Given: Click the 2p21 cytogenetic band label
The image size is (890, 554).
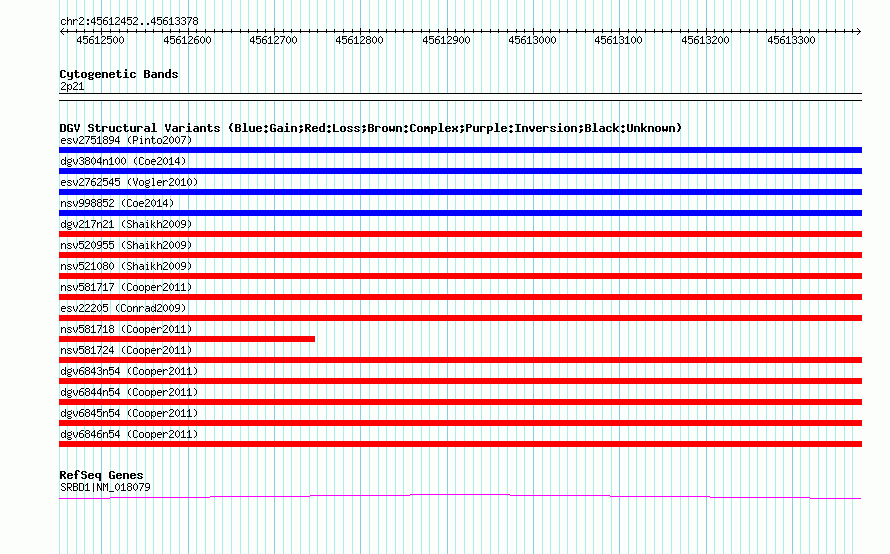Looking at the screenshot, I should tap(72, 86).
